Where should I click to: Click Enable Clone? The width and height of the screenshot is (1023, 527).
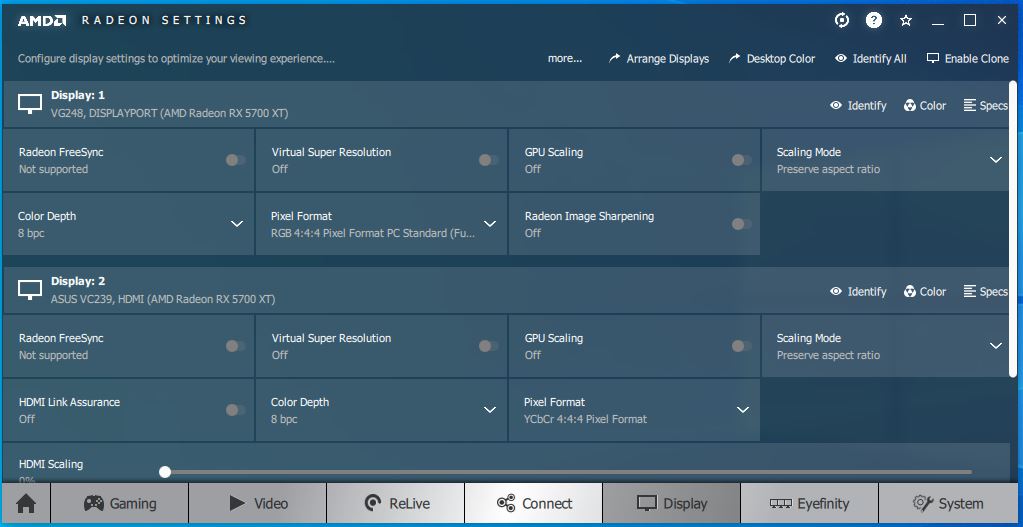[x=968, y=59]
